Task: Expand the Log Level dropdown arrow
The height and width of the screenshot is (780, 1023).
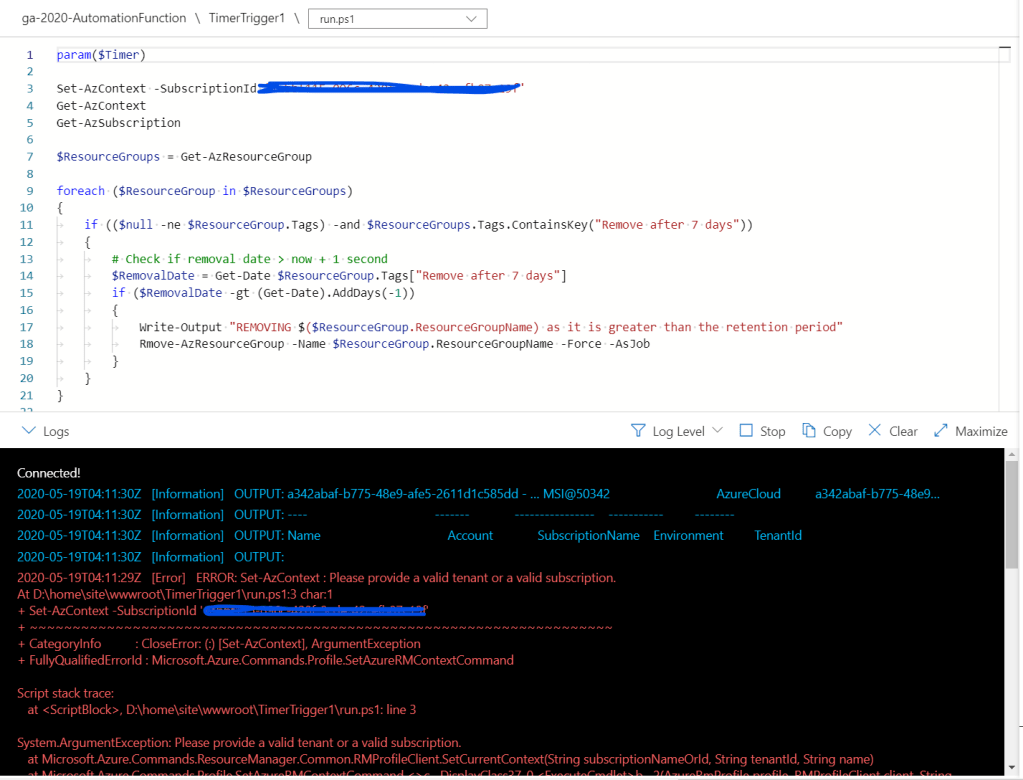Action: [717, 431]
